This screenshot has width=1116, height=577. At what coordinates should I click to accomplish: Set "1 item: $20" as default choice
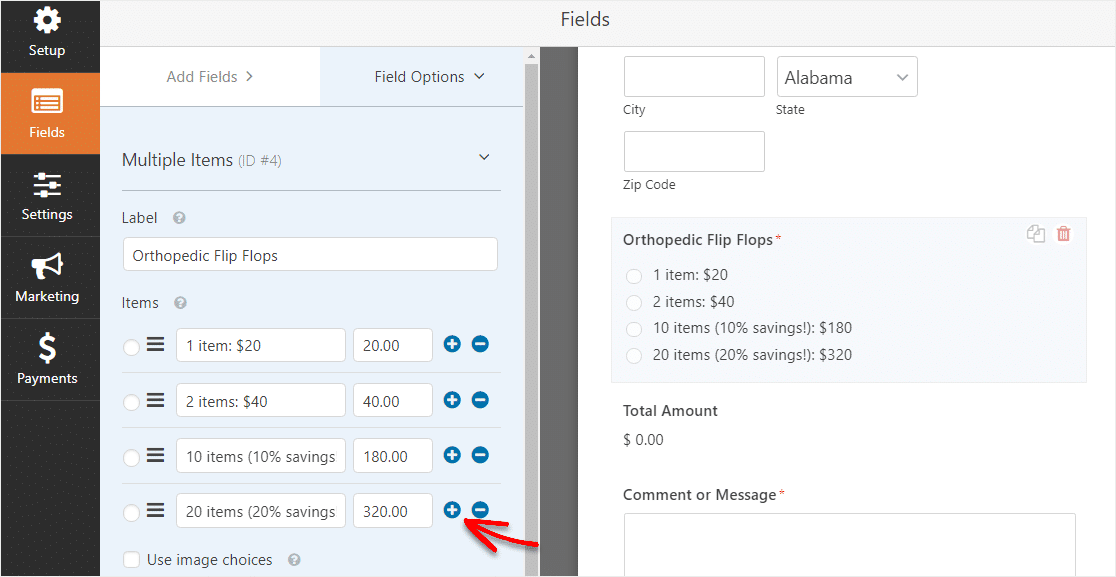pyautogui.click(x=131, y=348)
